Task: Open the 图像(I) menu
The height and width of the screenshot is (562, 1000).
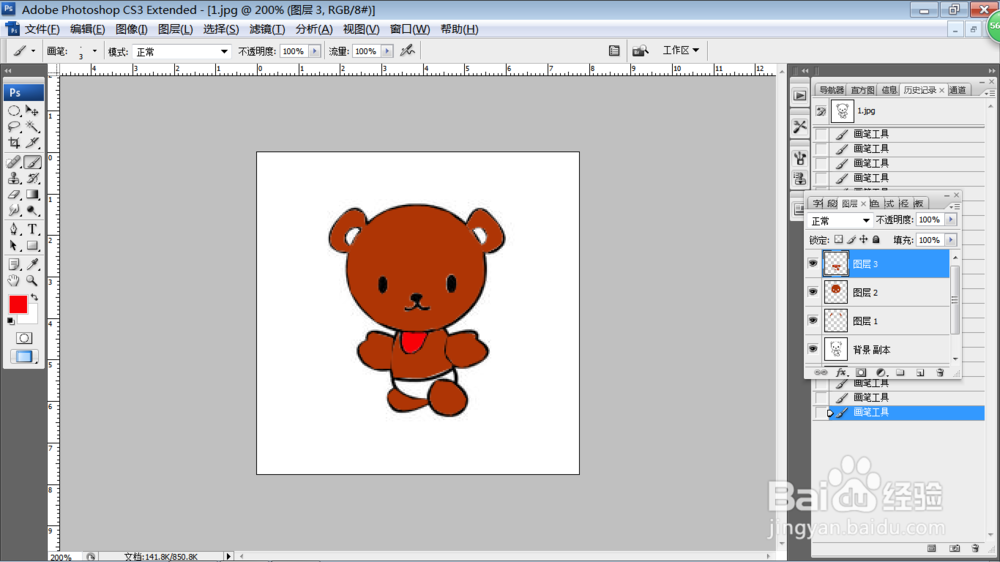Action: (131, 29)
